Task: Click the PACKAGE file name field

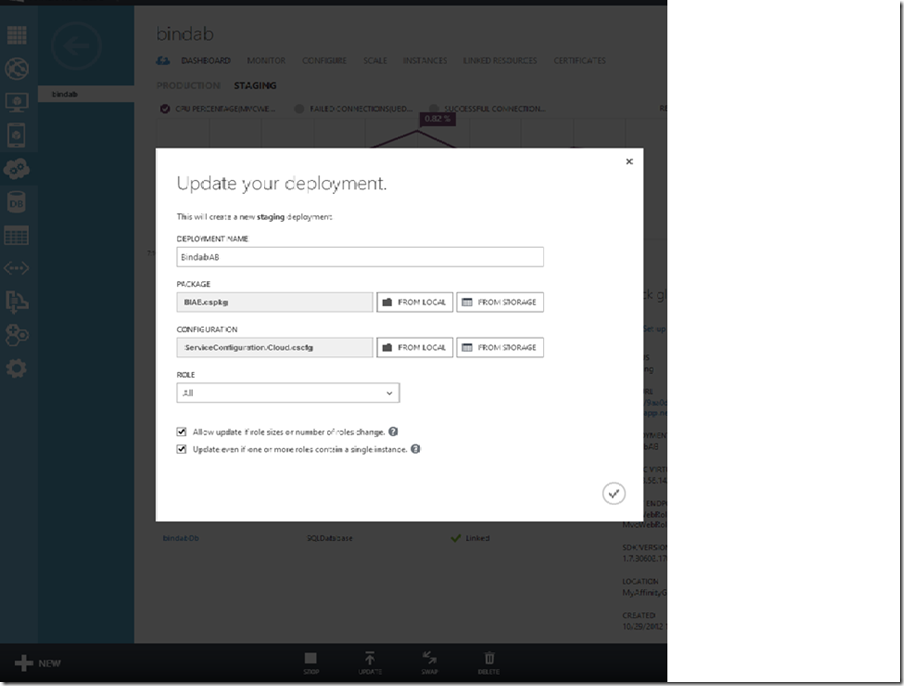Action: (274, 302)
